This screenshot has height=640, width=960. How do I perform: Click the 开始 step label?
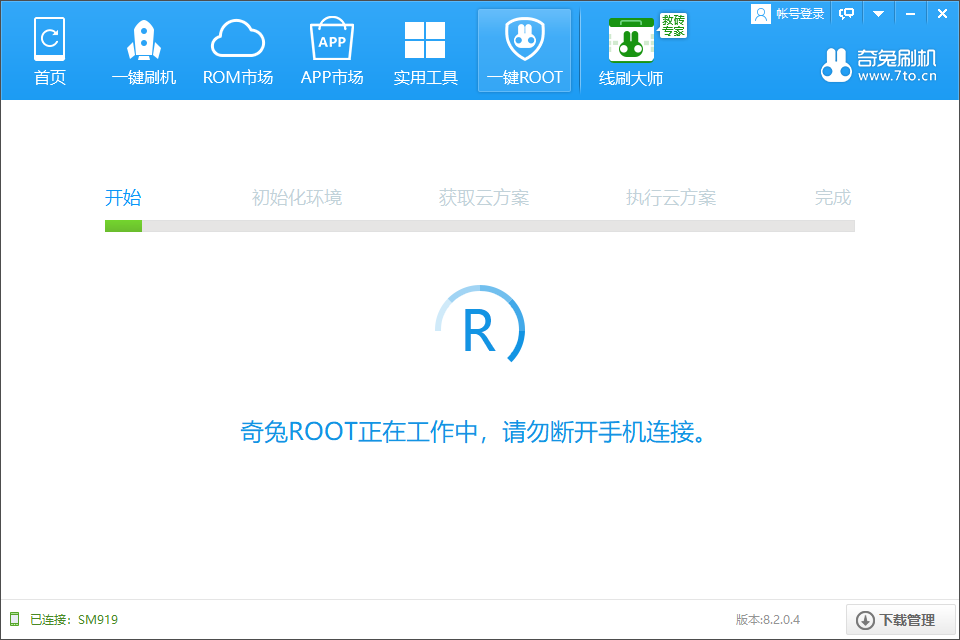[x=123, y=198]
